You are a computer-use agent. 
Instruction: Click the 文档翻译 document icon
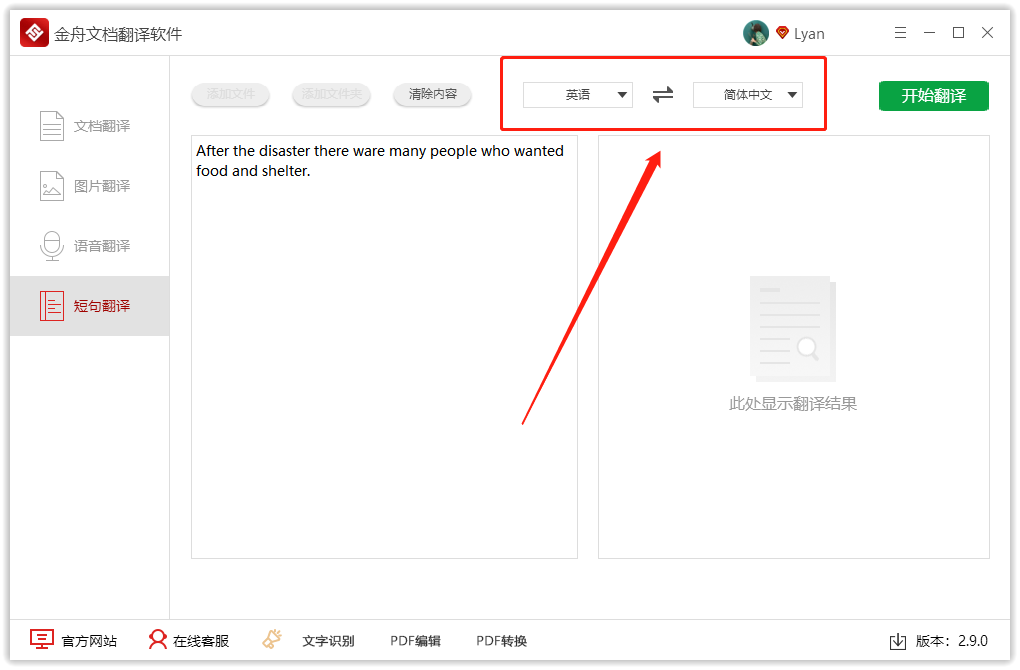51,126
